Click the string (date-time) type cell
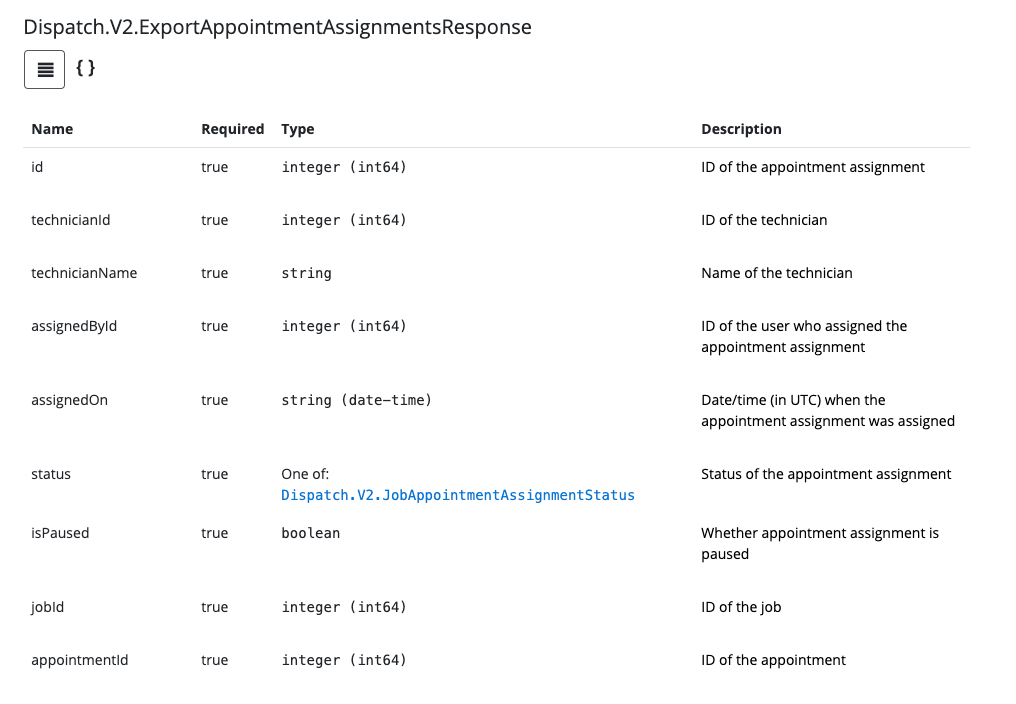The width and height of the screenshot is (1016, 704). pyautogui.click(x=356, y=401)
